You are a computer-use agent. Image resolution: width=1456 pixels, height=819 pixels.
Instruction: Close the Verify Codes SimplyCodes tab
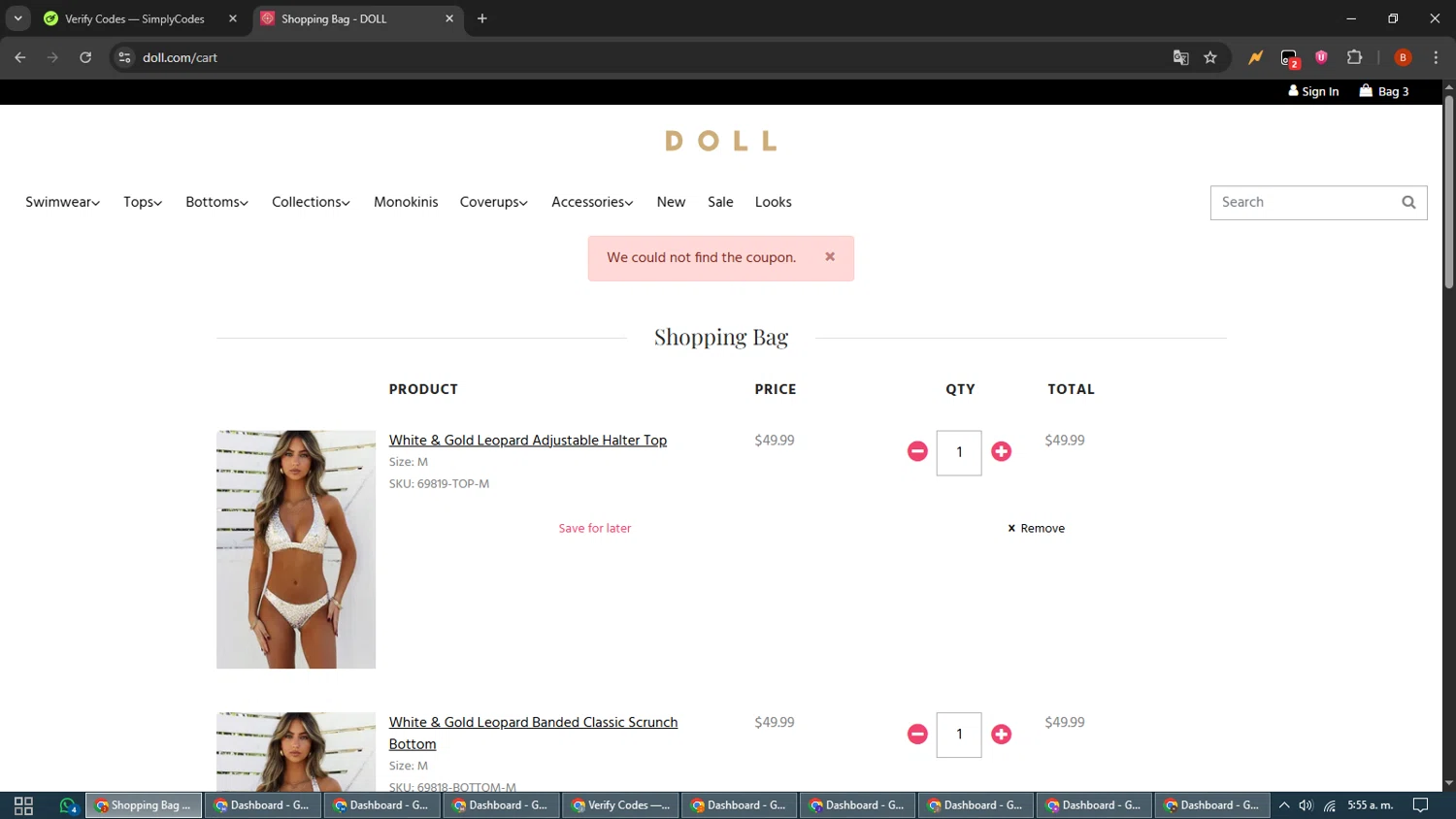[x=233, y=18]
